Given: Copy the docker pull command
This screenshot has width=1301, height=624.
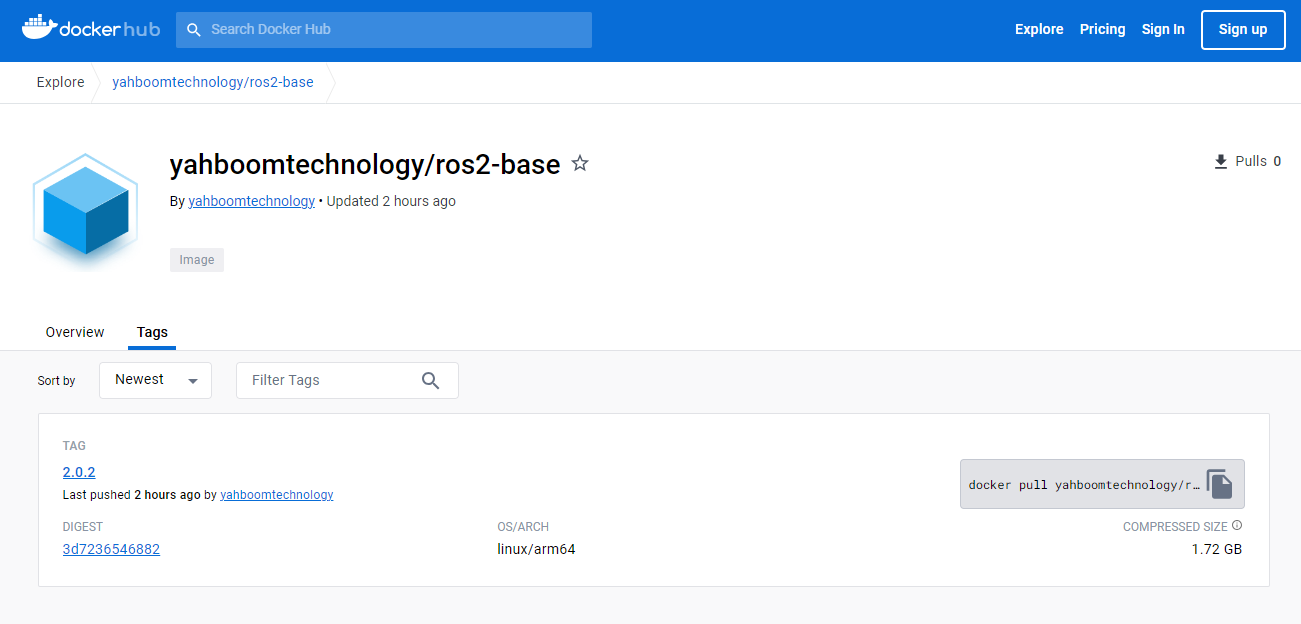Looking at the screenshot, I should point(1218,484).
